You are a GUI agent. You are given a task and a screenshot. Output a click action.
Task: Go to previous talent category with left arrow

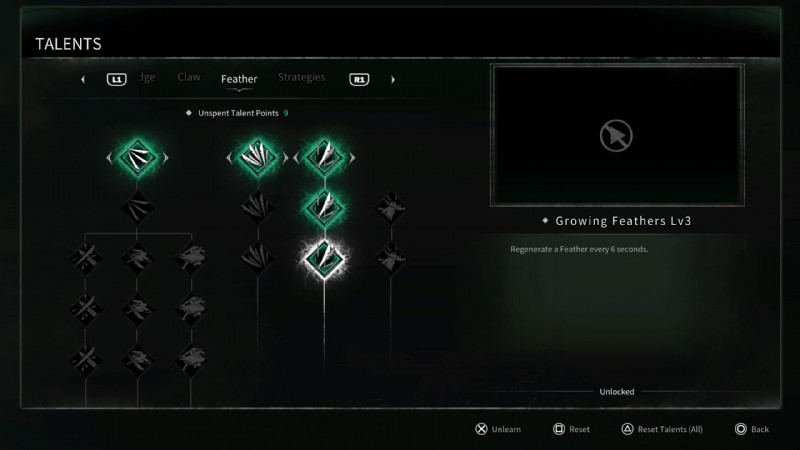[x=83, y=80]
